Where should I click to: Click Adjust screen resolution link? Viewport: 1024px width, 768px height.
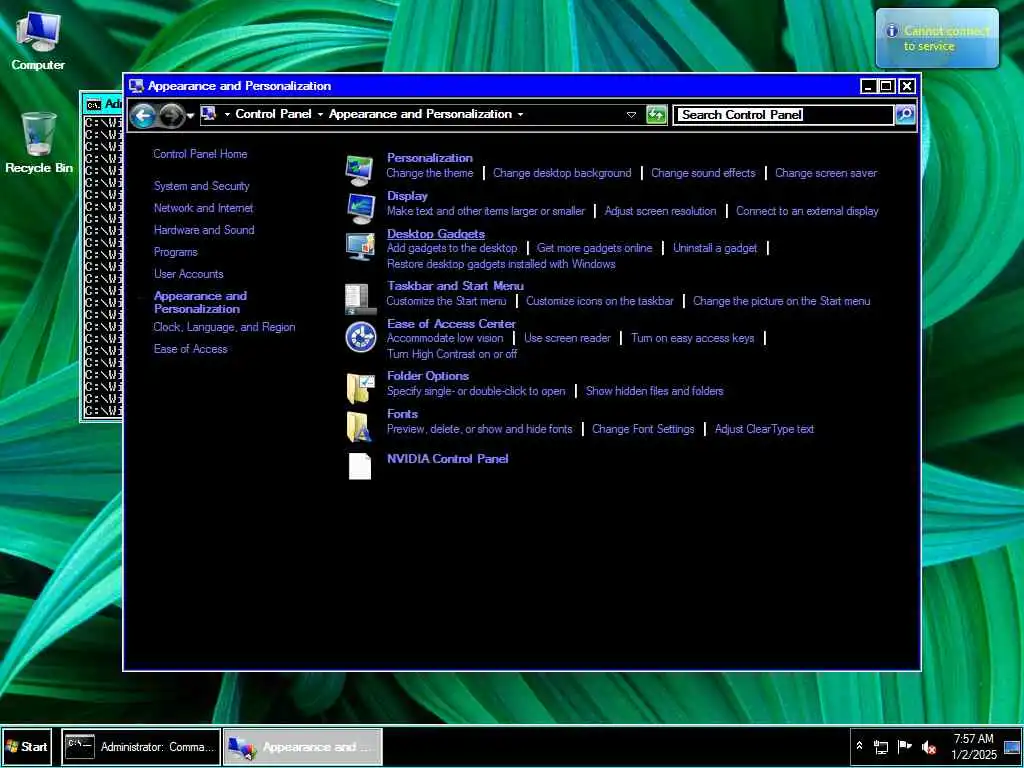(x=660, y=211)
